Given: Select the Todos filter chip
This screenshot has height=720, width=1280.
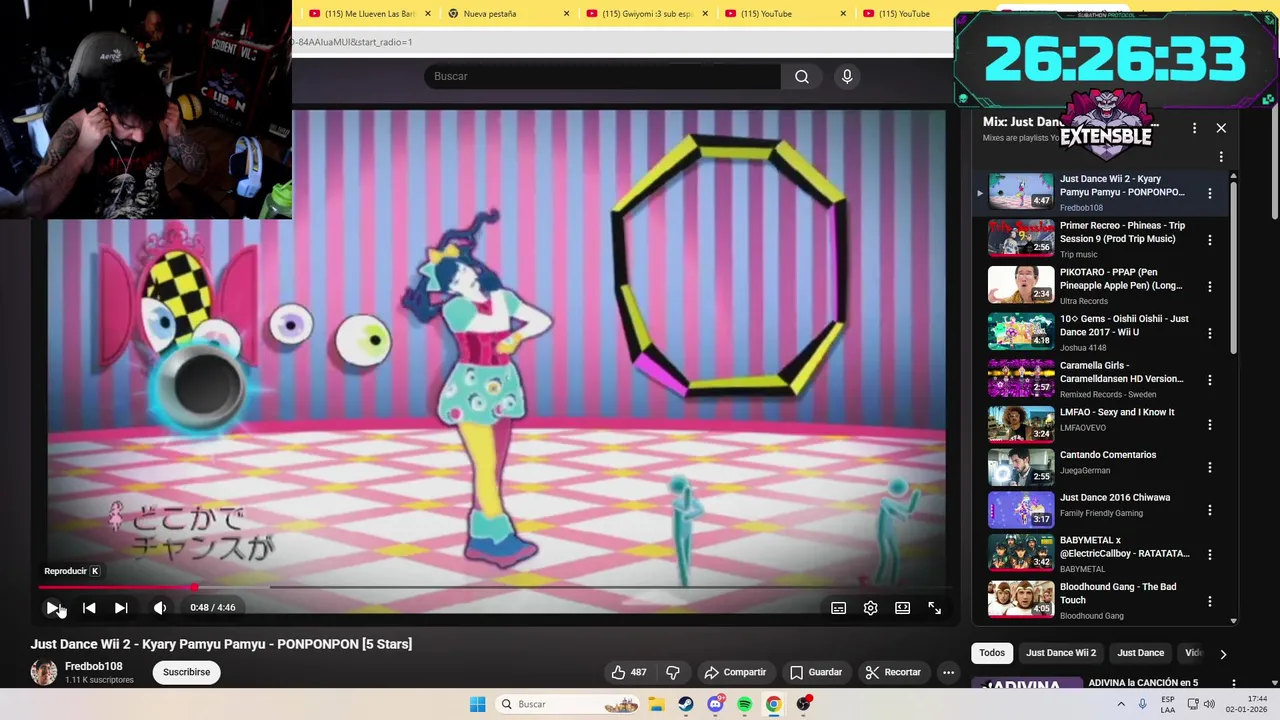Looking at the screenshot, I should 992,653.
